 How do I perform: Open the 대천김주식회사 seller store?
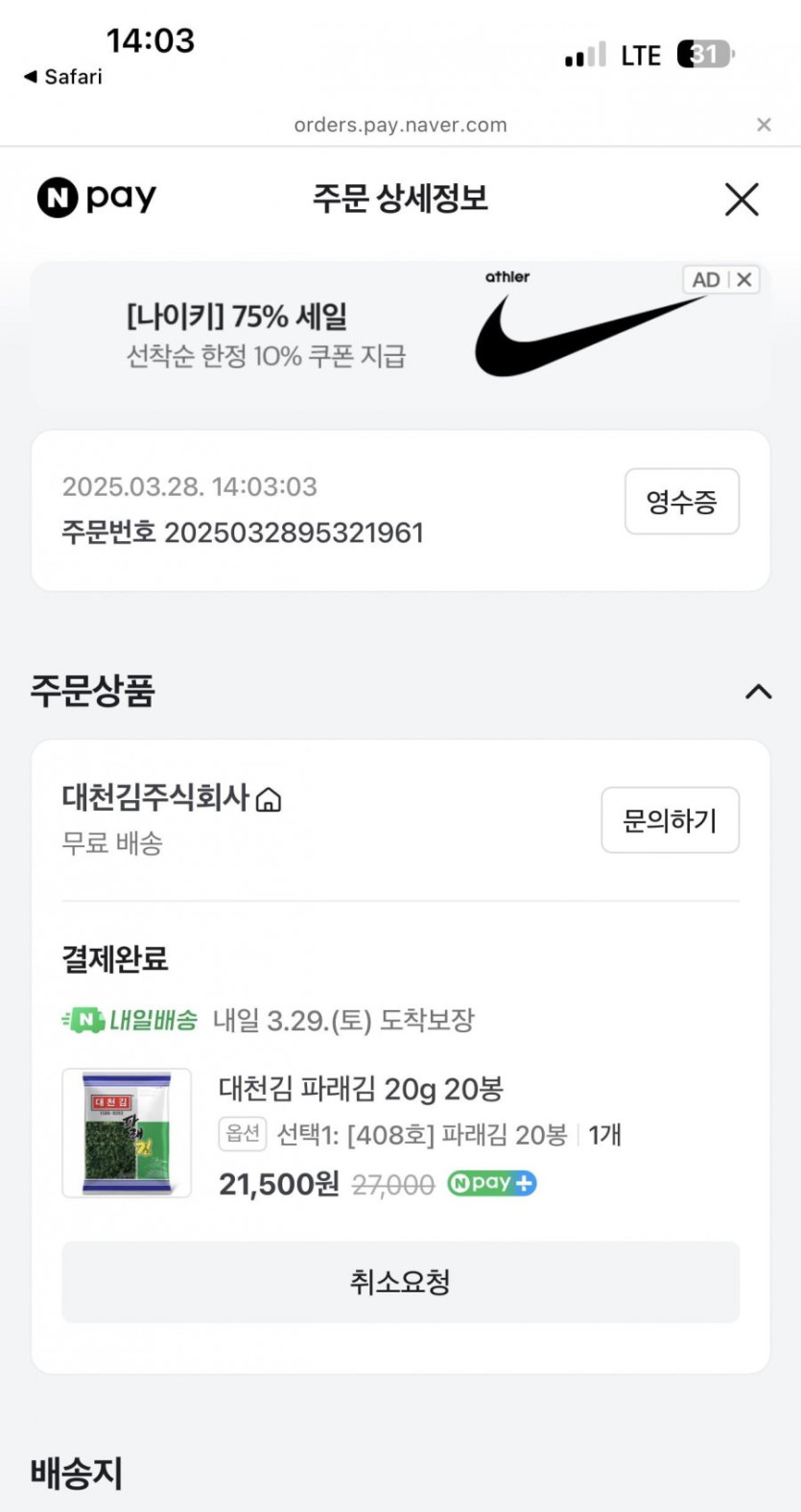click(x=155, y=797)
